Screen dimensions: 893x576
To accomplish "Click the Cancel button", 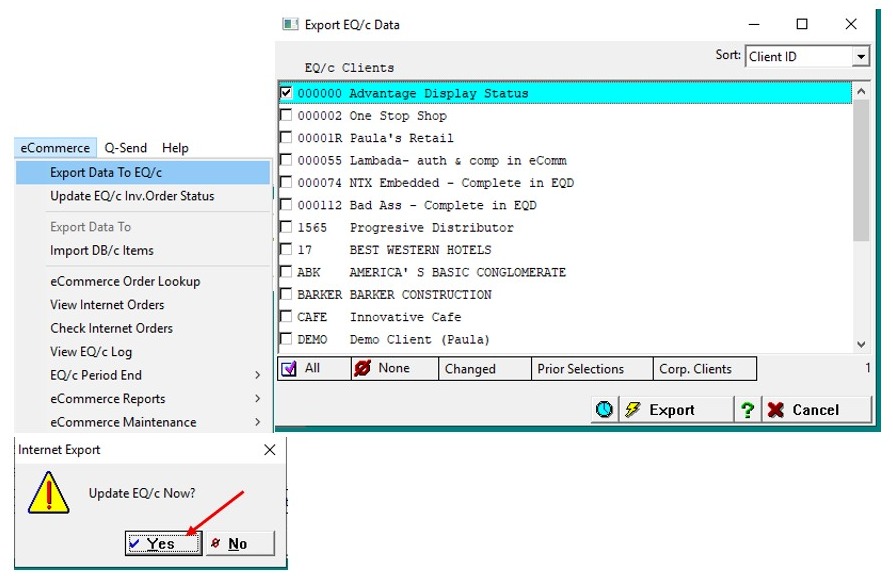I will pos(817,409).
